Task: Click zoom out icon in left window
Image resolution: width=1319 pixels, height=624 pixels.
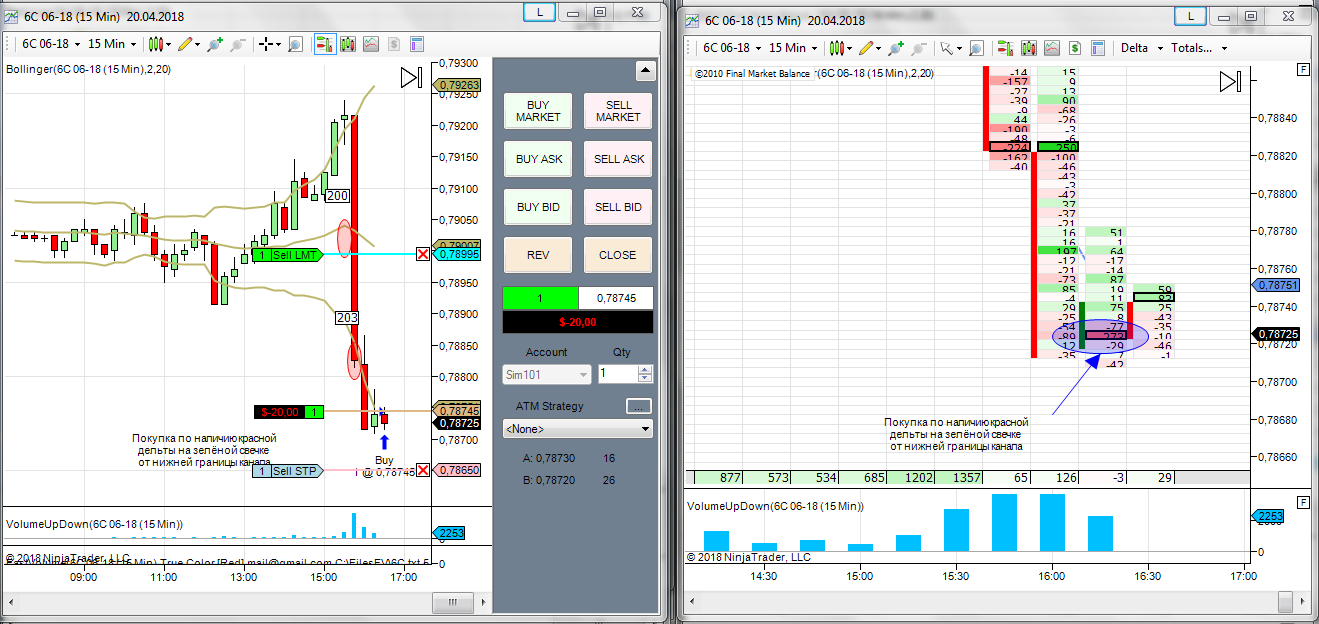Action: (238, 44)
